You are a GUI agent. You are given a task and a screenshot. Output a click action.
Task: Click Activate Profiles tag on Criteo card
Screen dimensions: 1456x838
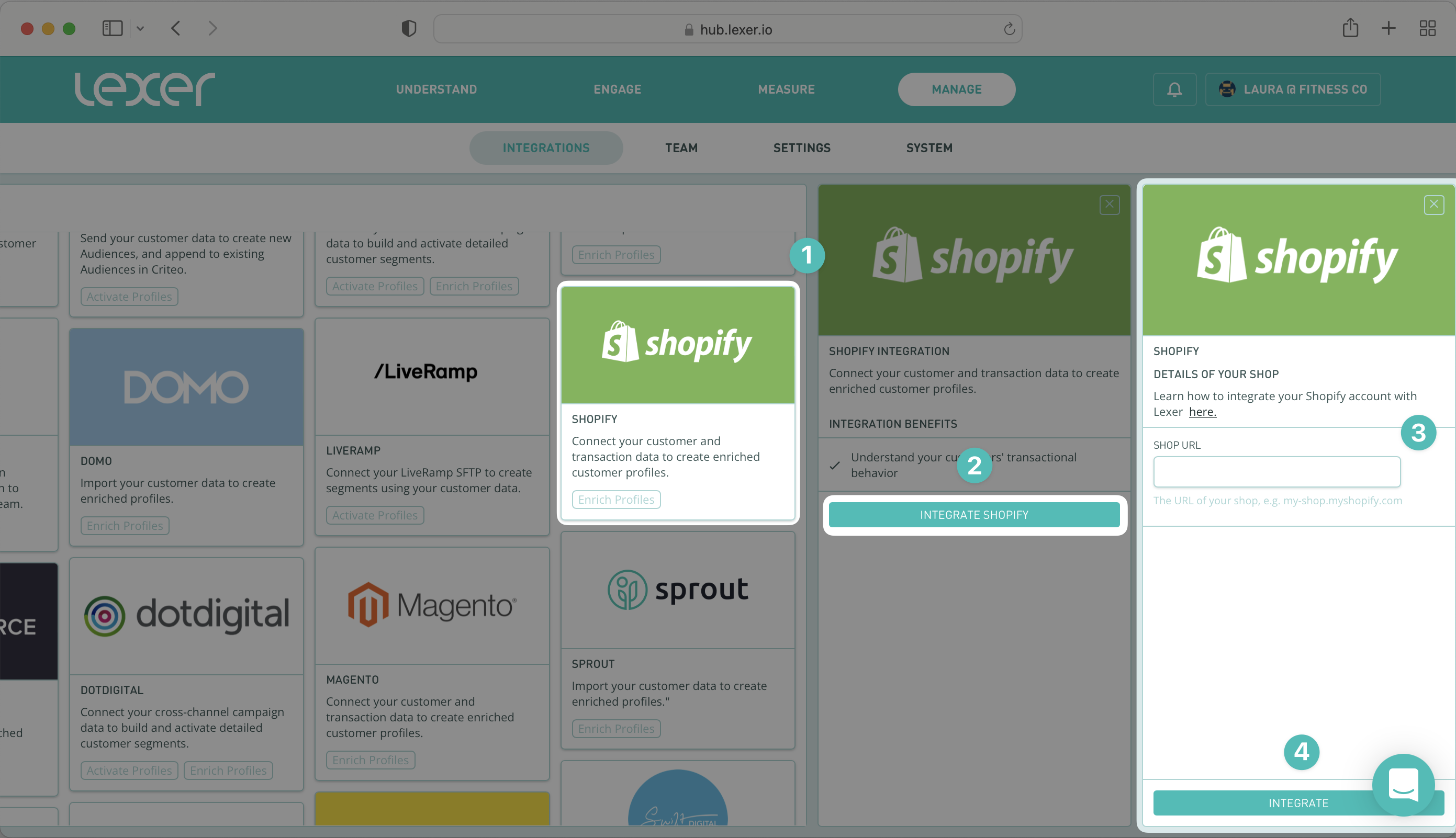point(129,297)
